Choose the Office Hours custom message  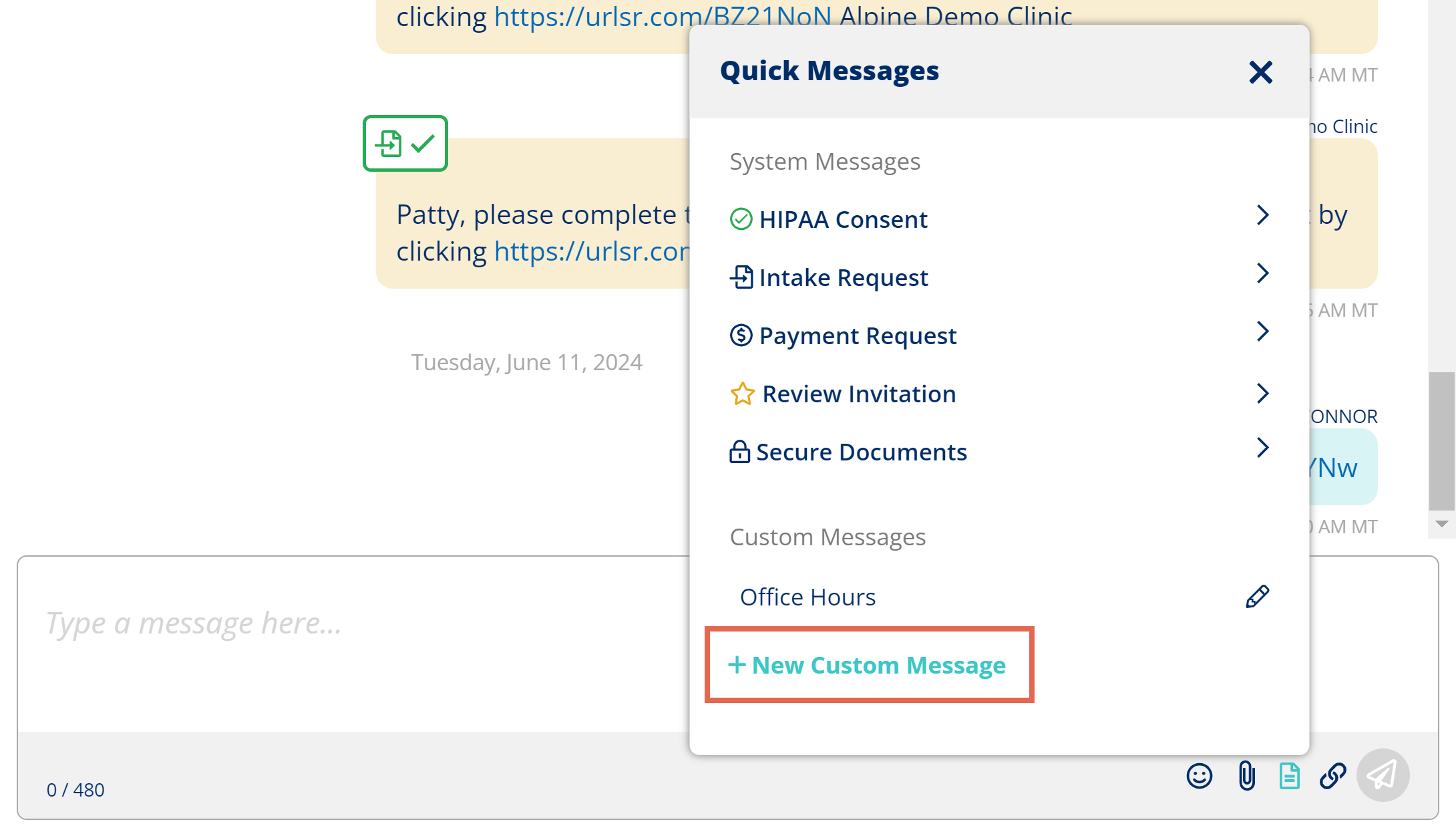(x=807, y=597)
